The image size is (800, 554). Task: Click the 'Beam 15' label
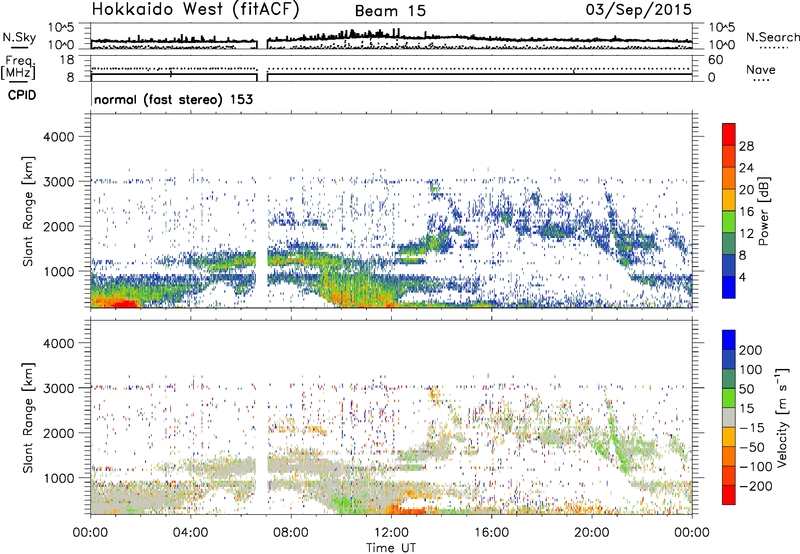[x=390, y=11]
